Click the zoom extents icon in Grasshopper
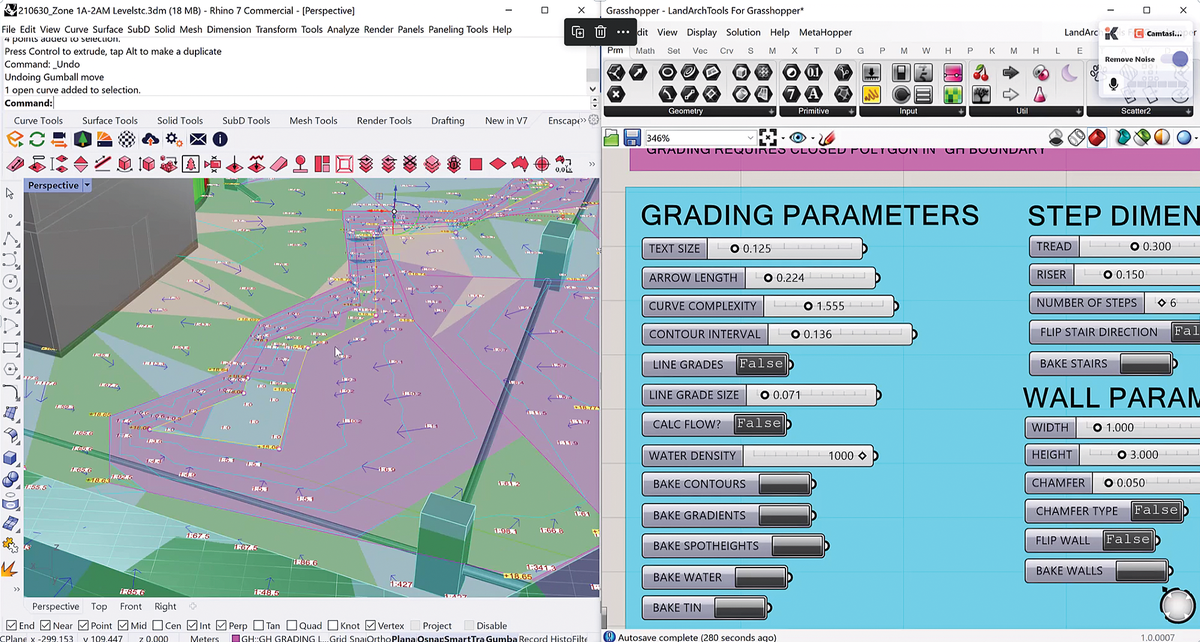The width and height of the screenshot is (1200, 642). click(768, 138)
